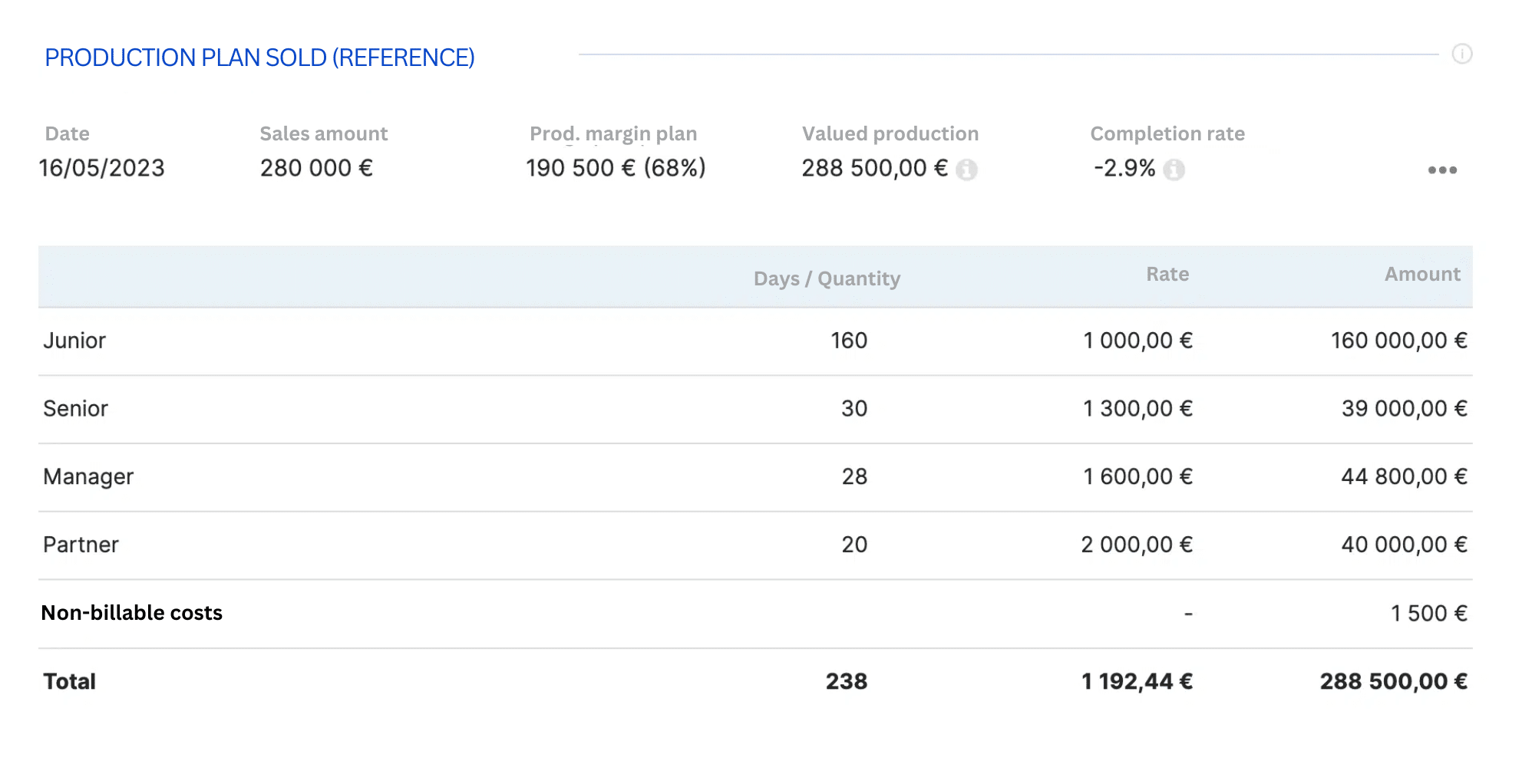Click the Prod. margin plan value
The height and width of the screenshot is (784, 1532).
[x=616, y=168]
